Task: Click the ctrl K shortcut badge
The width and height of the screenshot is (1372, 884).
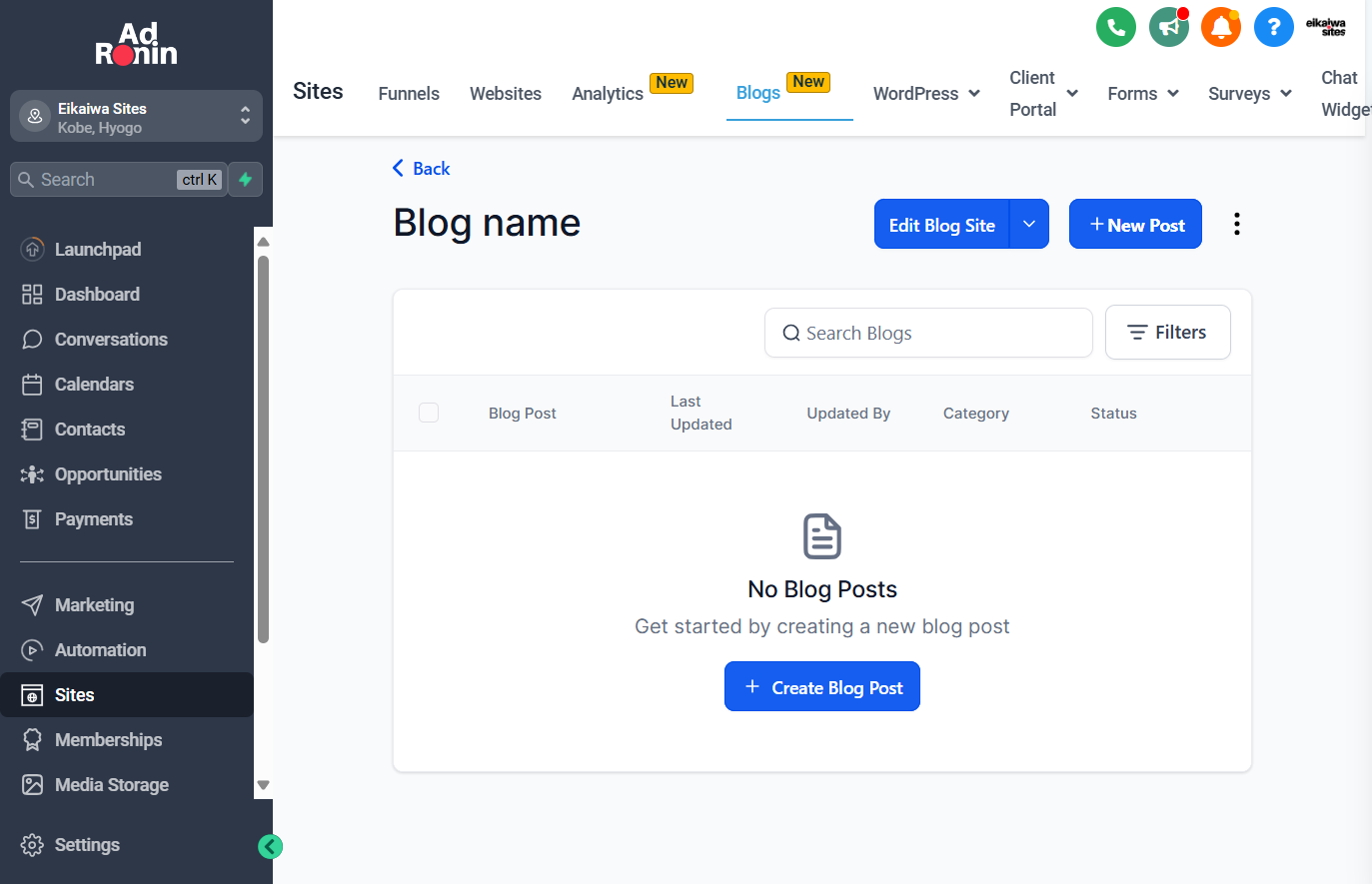Action: tap(200, 180)
